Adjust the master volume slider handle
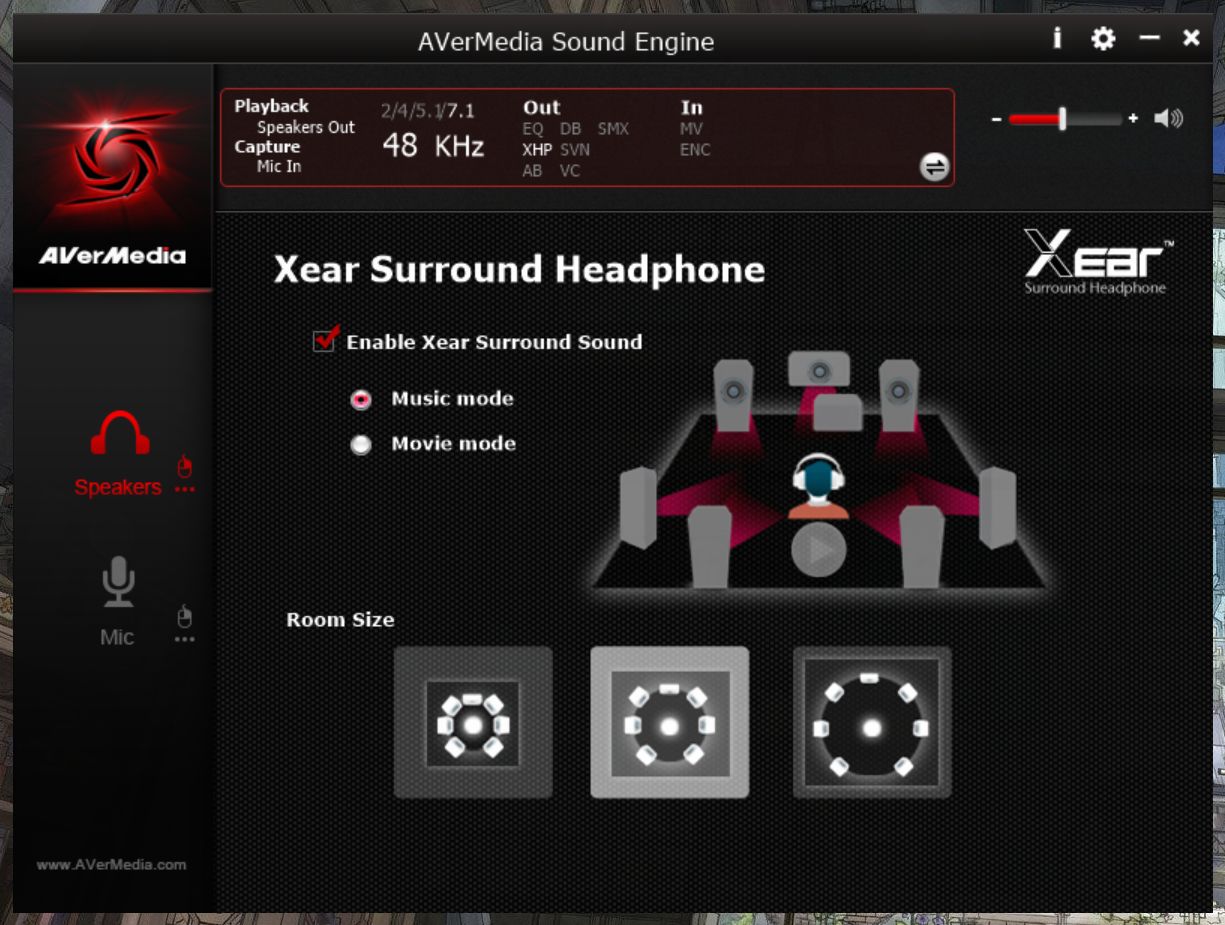 tap(1062, 119)
